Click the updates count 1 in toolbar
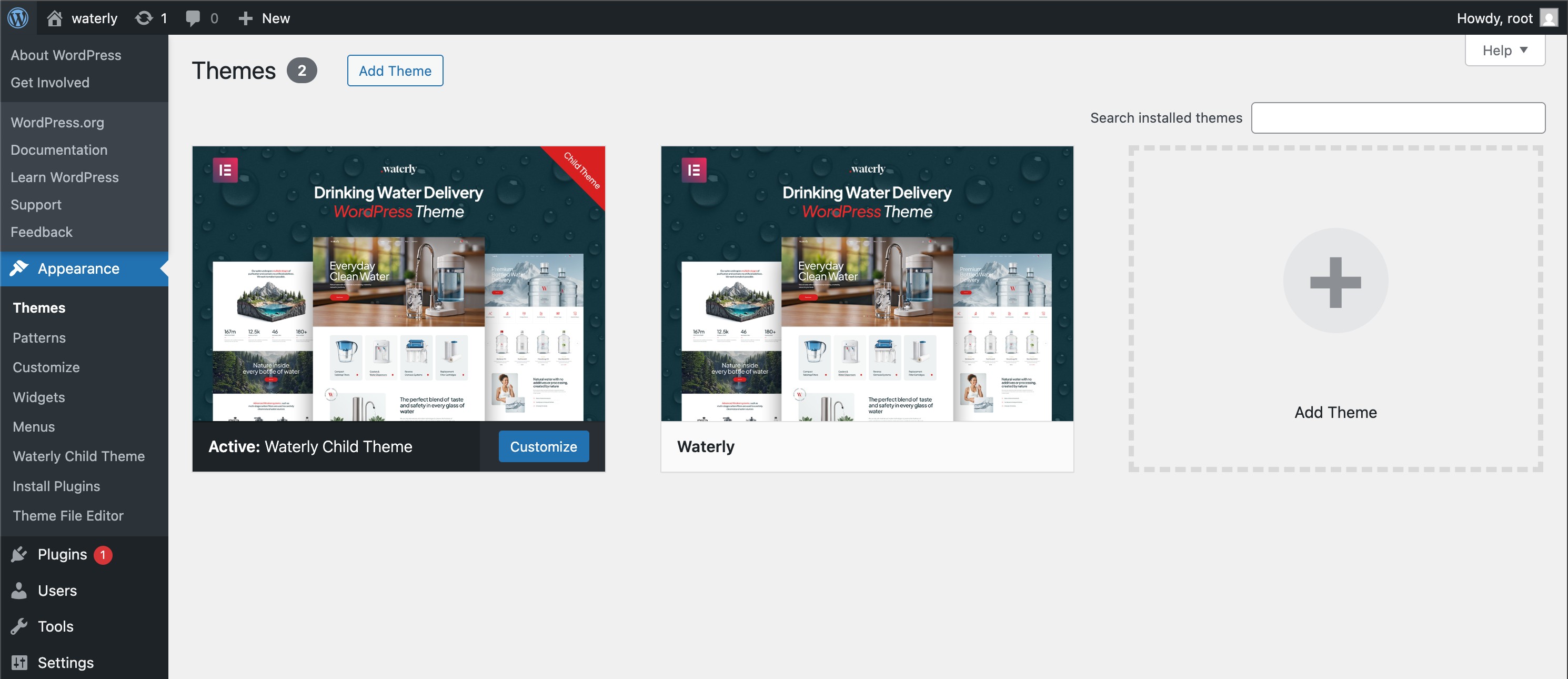 (x=164, y=18)
